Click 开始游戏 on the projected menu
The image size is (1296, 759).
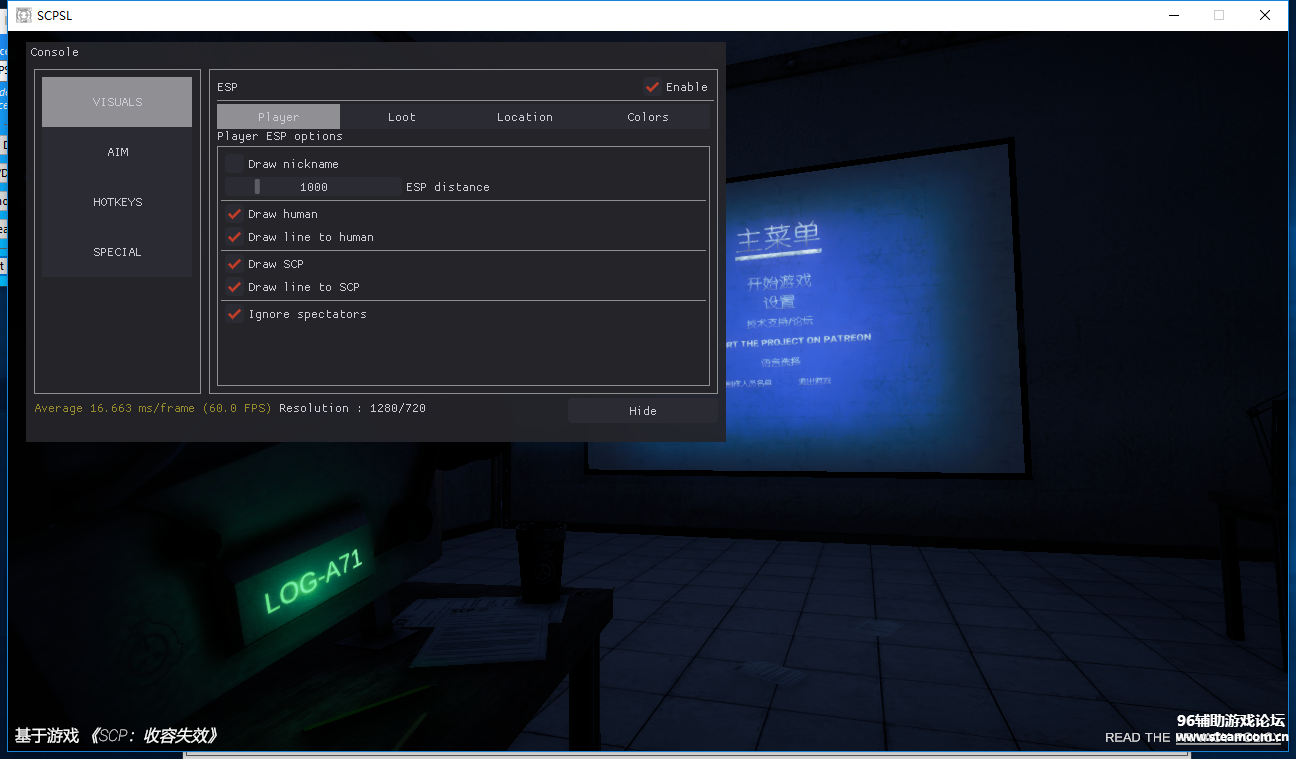click(779, 282)
